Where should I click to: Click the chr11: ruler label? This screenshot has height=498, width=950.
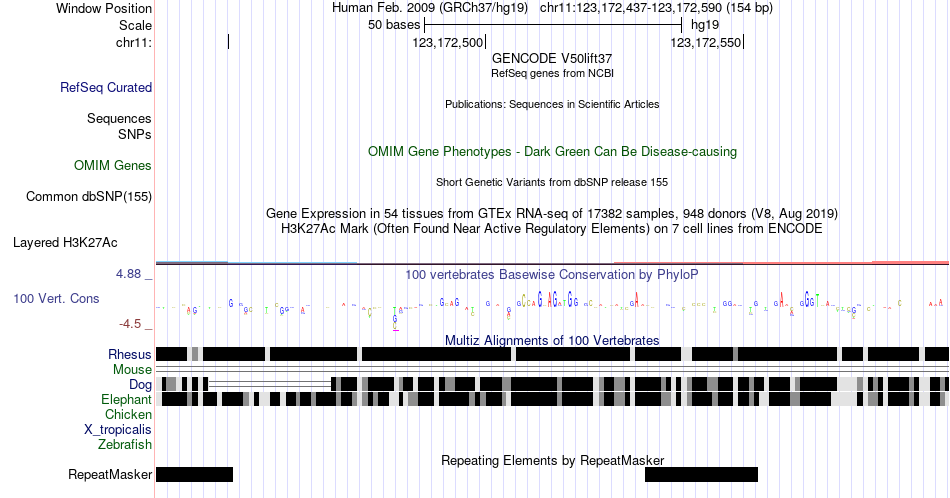click(x=134, y=42)
